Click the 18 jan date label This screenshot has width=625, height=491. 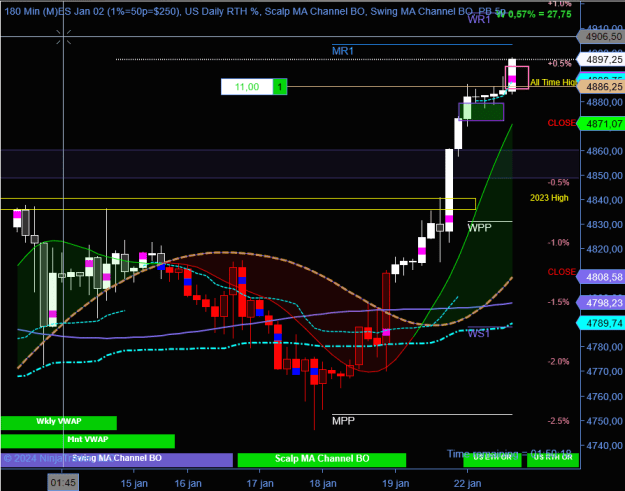click(323, 483)
